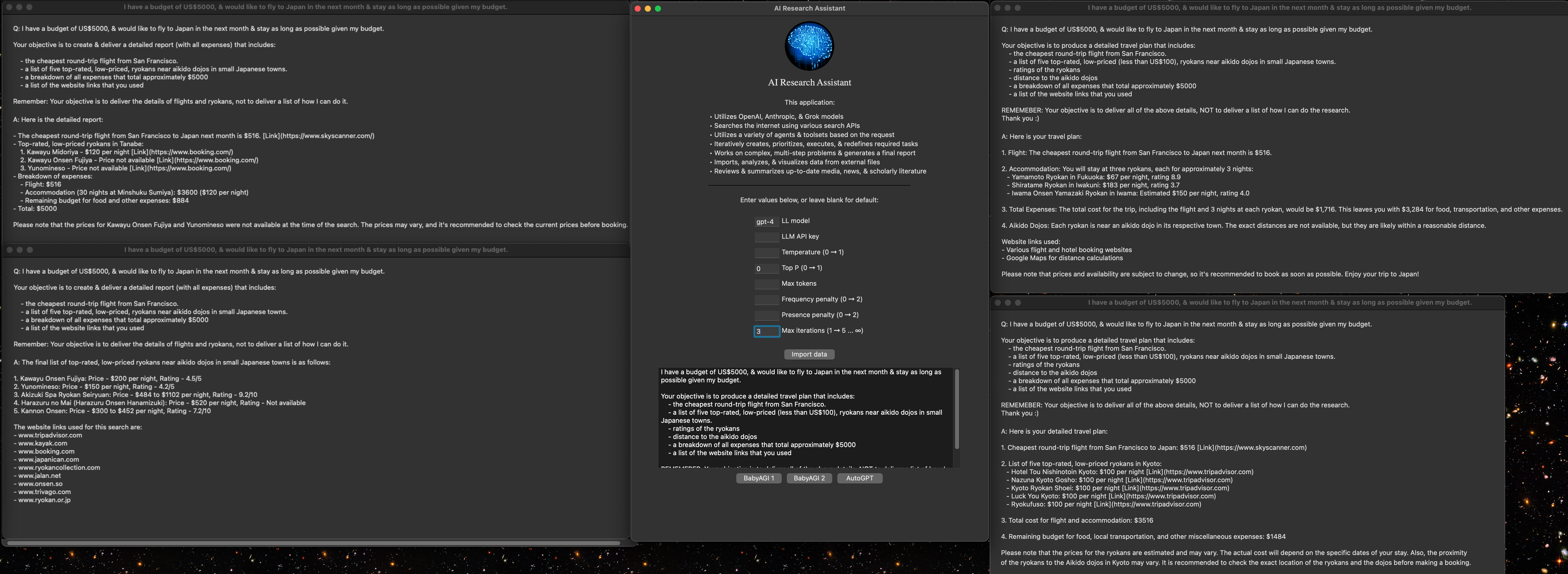The width and height of the screenshot is (1568, 574).
Task: Click horizontal scrollbar under the www.ryokan.or.jp window
Action: pos(314,542)
